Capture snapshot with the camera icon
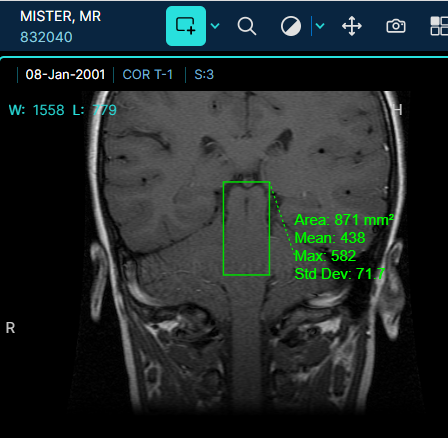This screenshot has height=438, width=448. pyautogui.click(x=396, y=26)
